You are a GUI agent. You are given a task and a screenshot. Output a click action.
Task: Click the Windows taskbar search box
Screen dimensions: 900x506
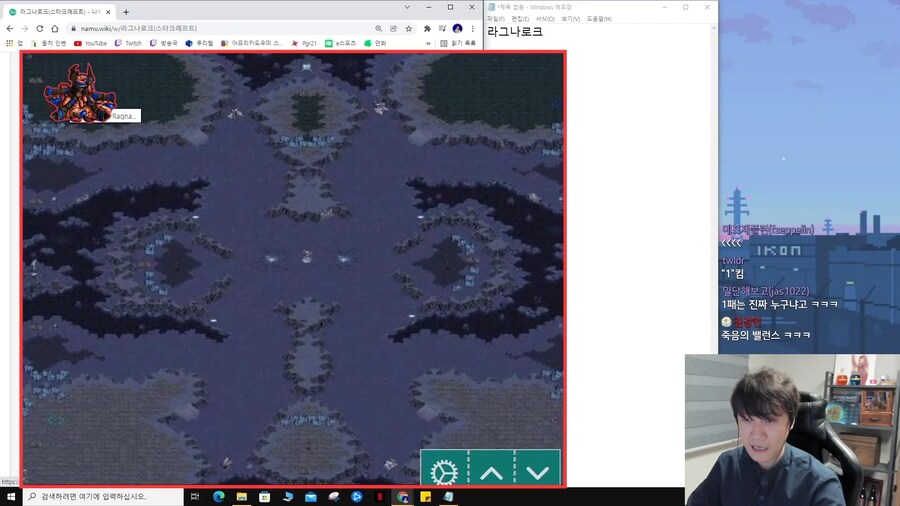(x=103, y=496)
